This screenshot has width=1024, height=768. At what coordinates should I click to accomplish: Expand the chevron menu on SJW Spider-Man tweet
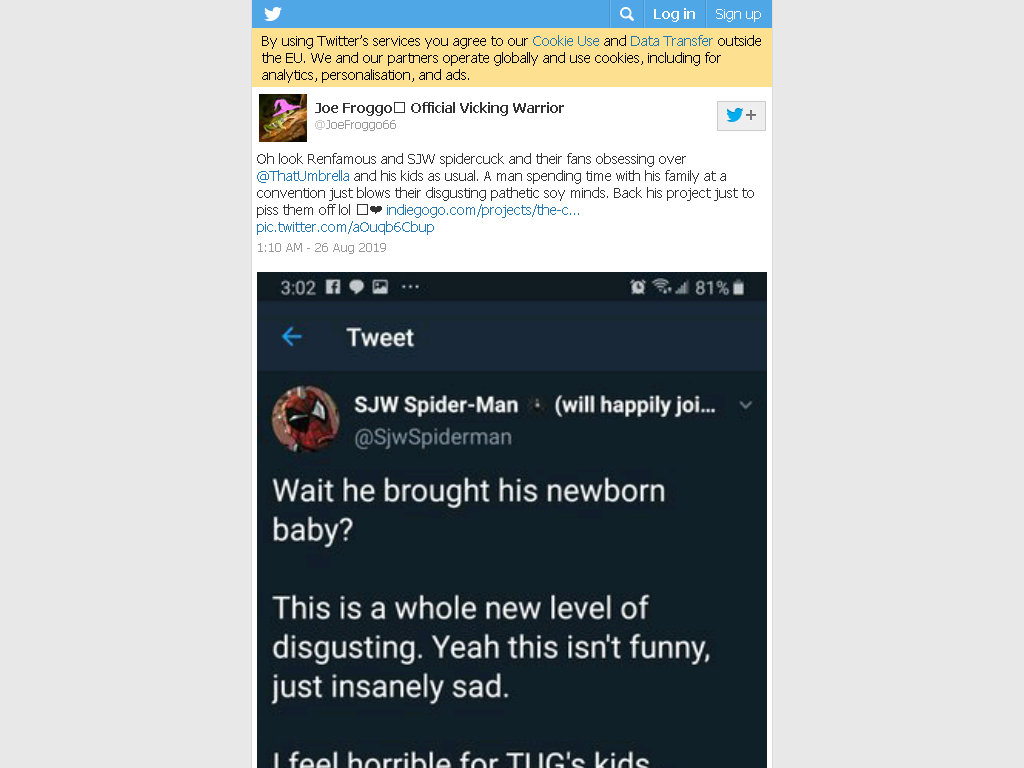pyautogui.click(x=745, y=405)
